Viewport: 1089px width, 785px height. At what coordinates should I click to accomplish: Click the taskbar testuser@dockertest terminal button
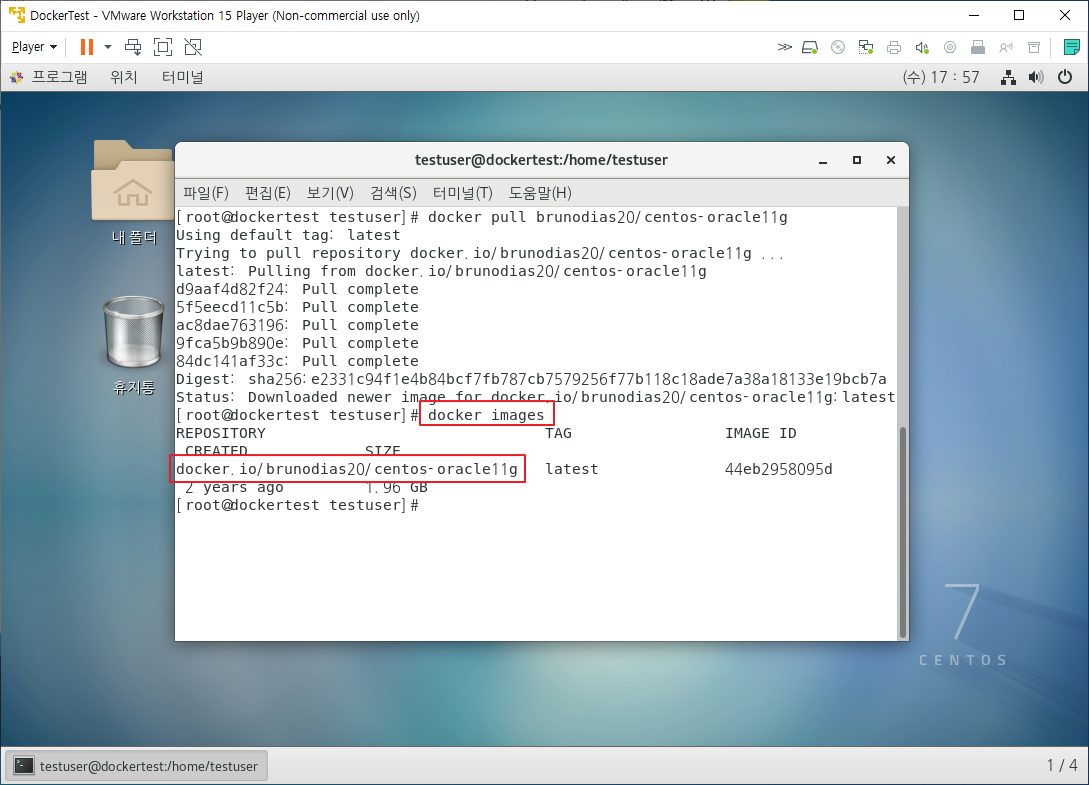pyautogui.click(x=137, y=766)
